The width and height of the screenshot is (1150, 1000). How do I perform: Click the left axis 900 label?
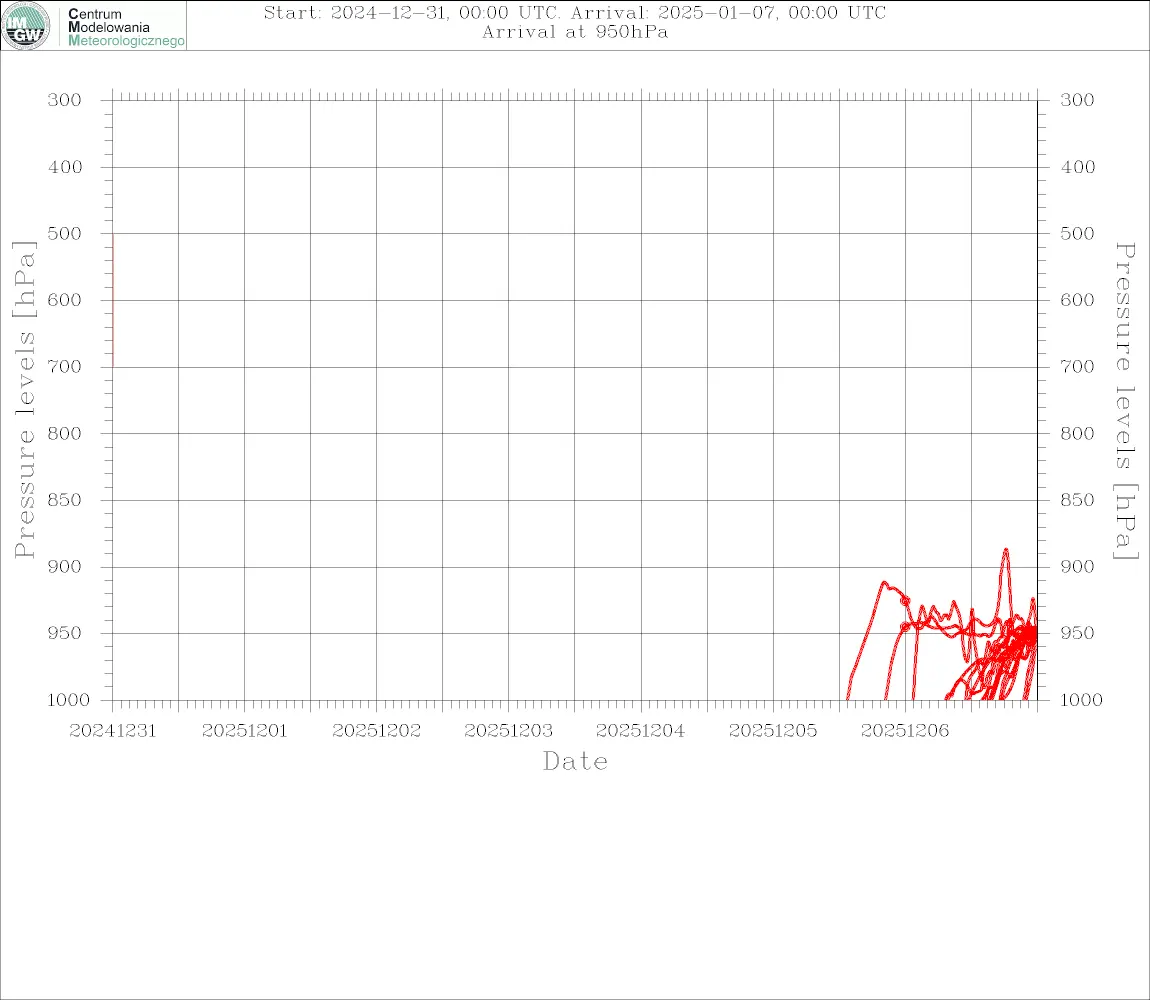click(x=65, y=567)
